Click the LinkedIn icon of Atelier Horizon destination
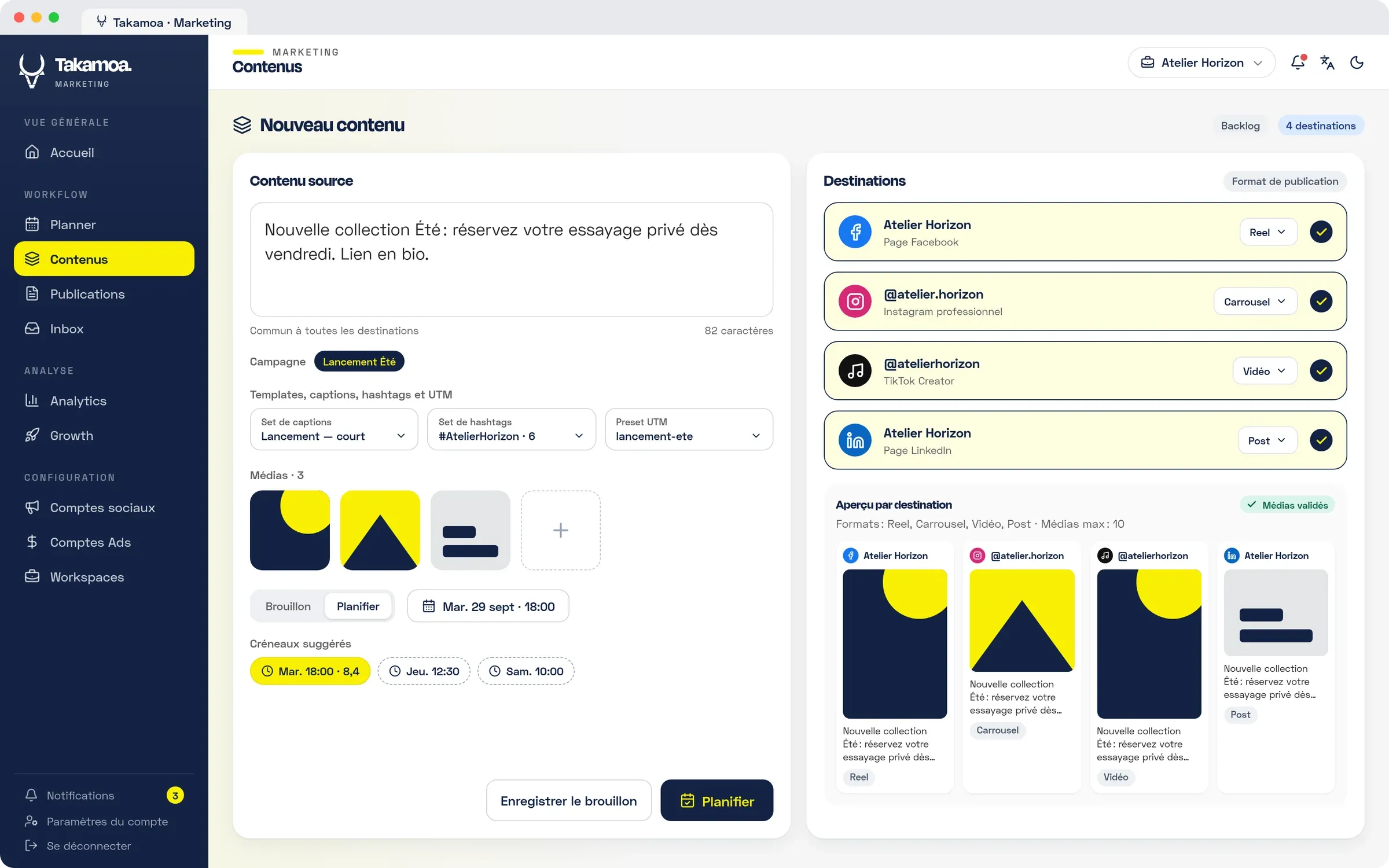1389x868 pixels. coord(855,440)
